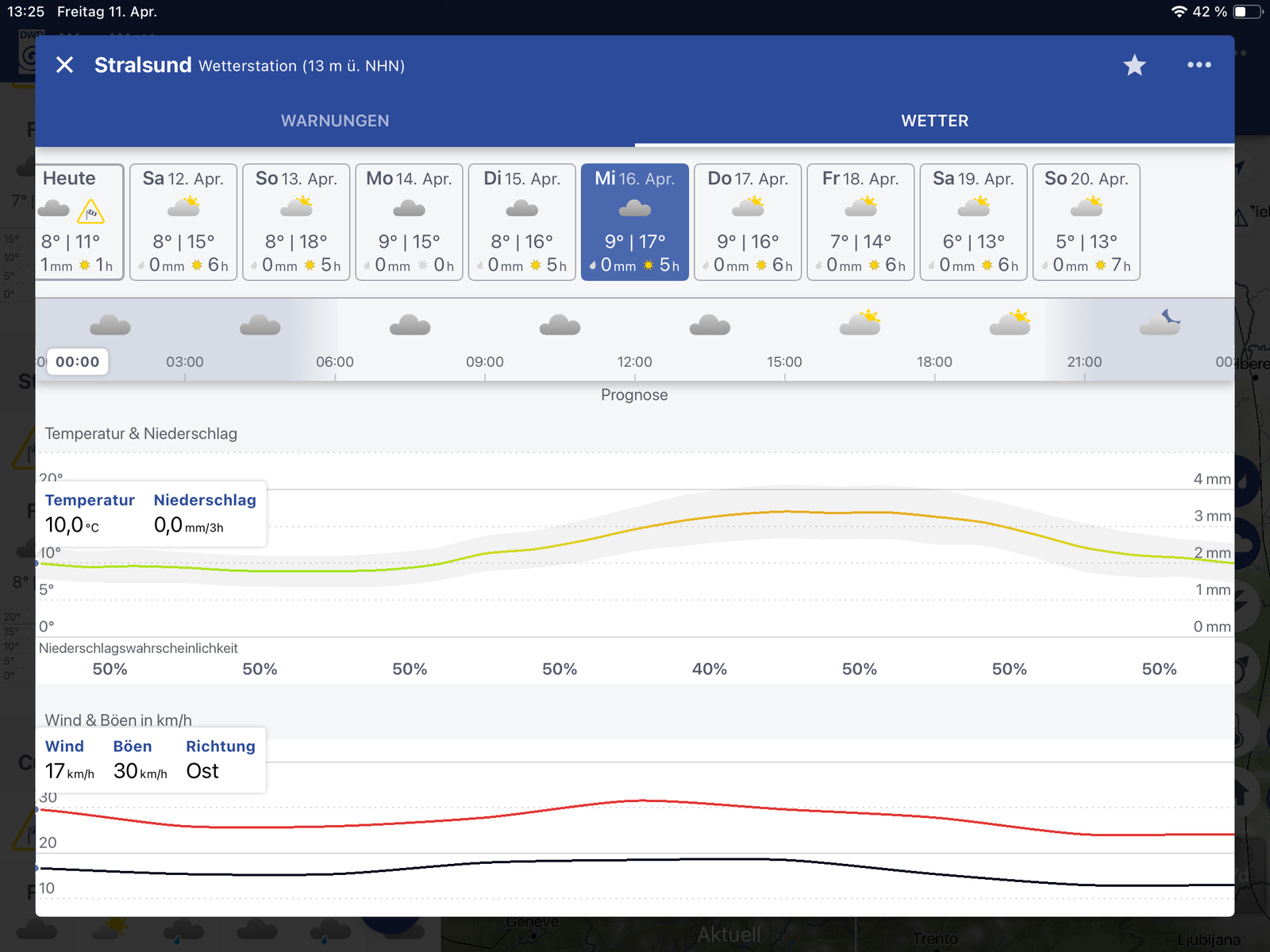Open forecast for Mo 14. Apr.
The height and width of the screenshot is (952, 1270).
[409, 222]
